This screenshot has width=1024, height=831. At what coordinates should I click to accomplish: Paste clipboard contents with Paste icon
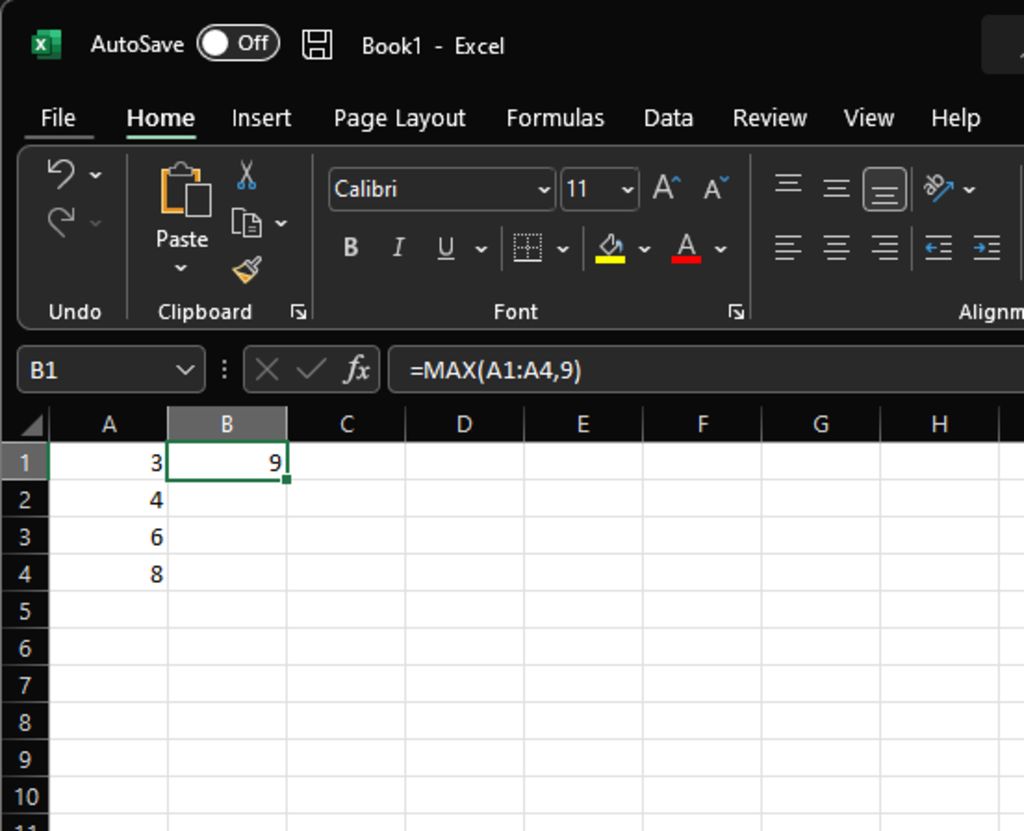[x=185, y=189]
